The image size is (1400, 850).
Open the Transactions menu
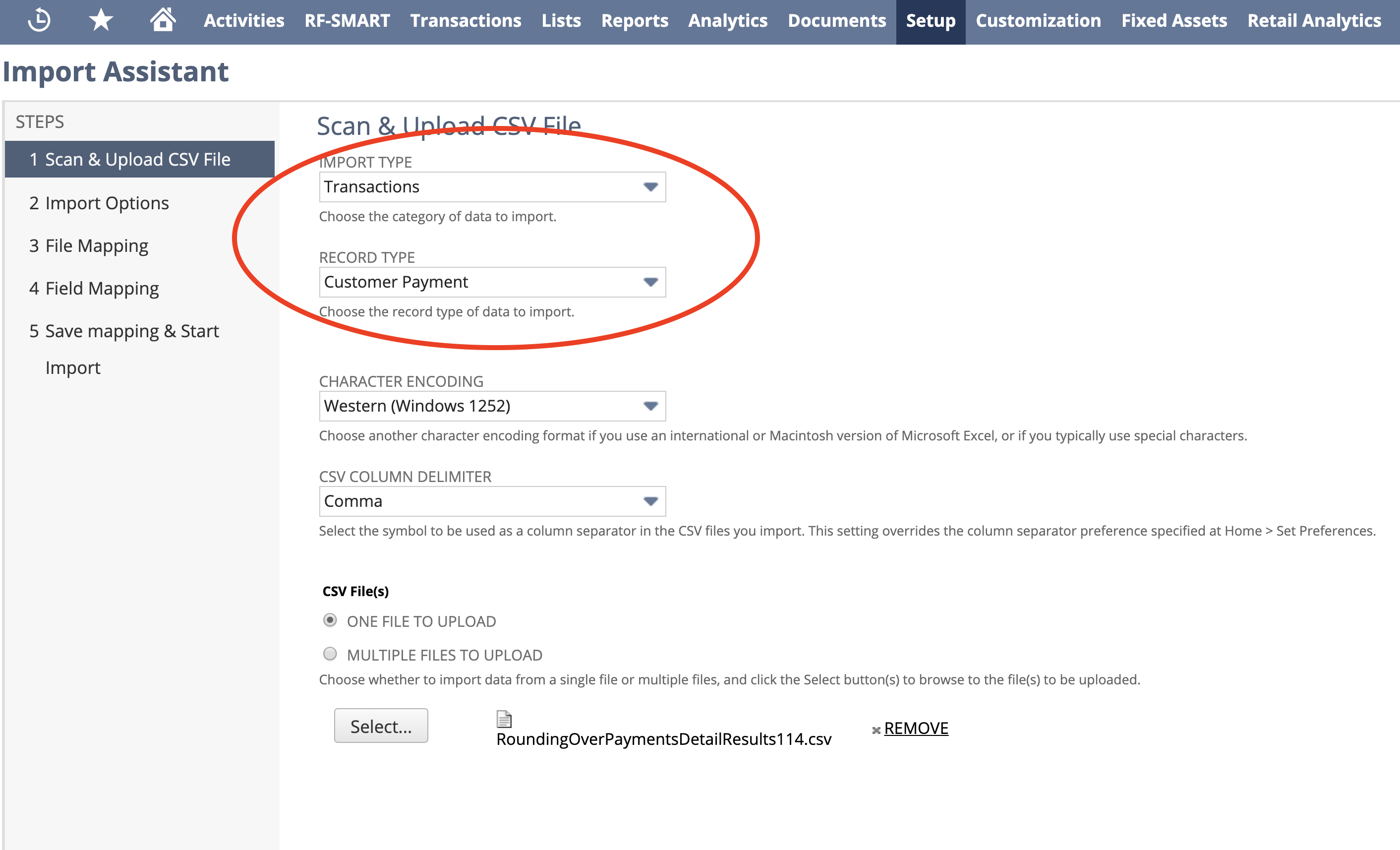(466, 21)
